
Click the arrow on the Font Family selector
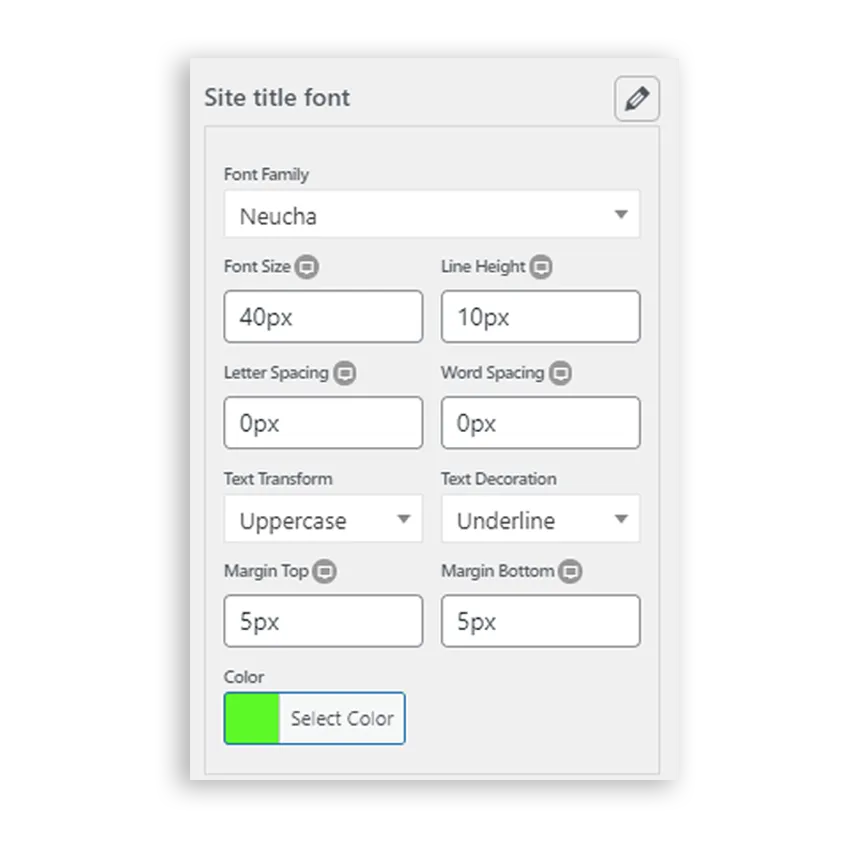[621, 214]
